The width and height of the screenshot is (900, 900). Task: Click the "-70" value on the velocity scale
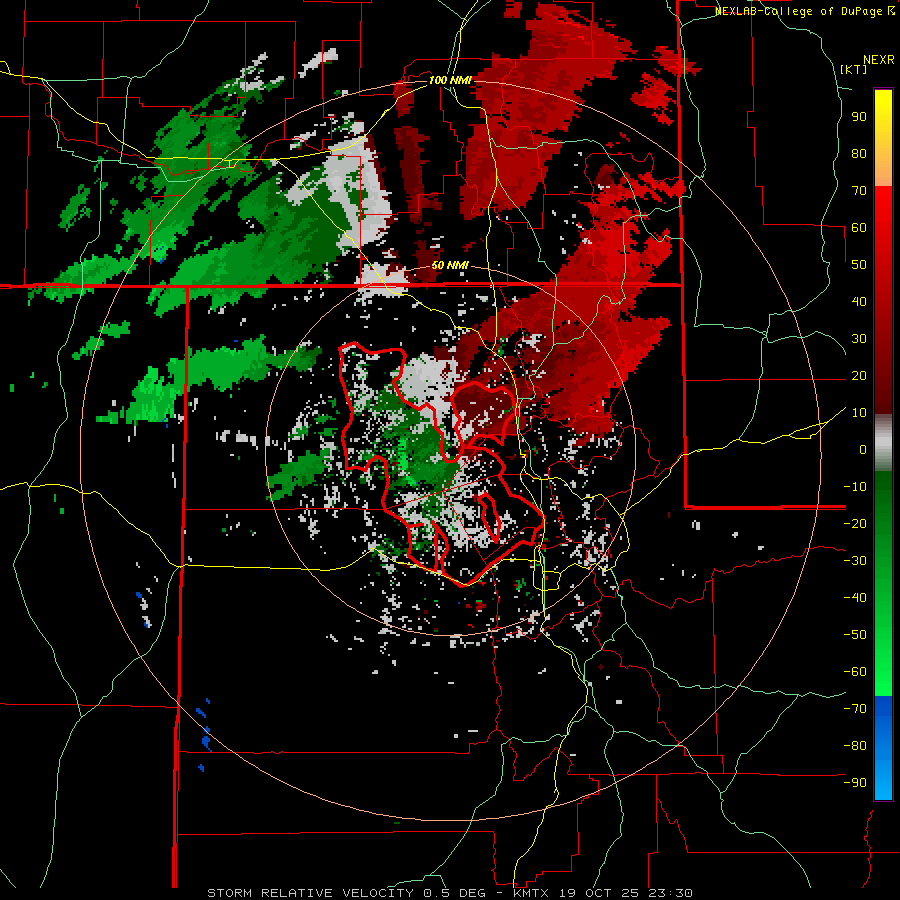[x=855, y=709]
